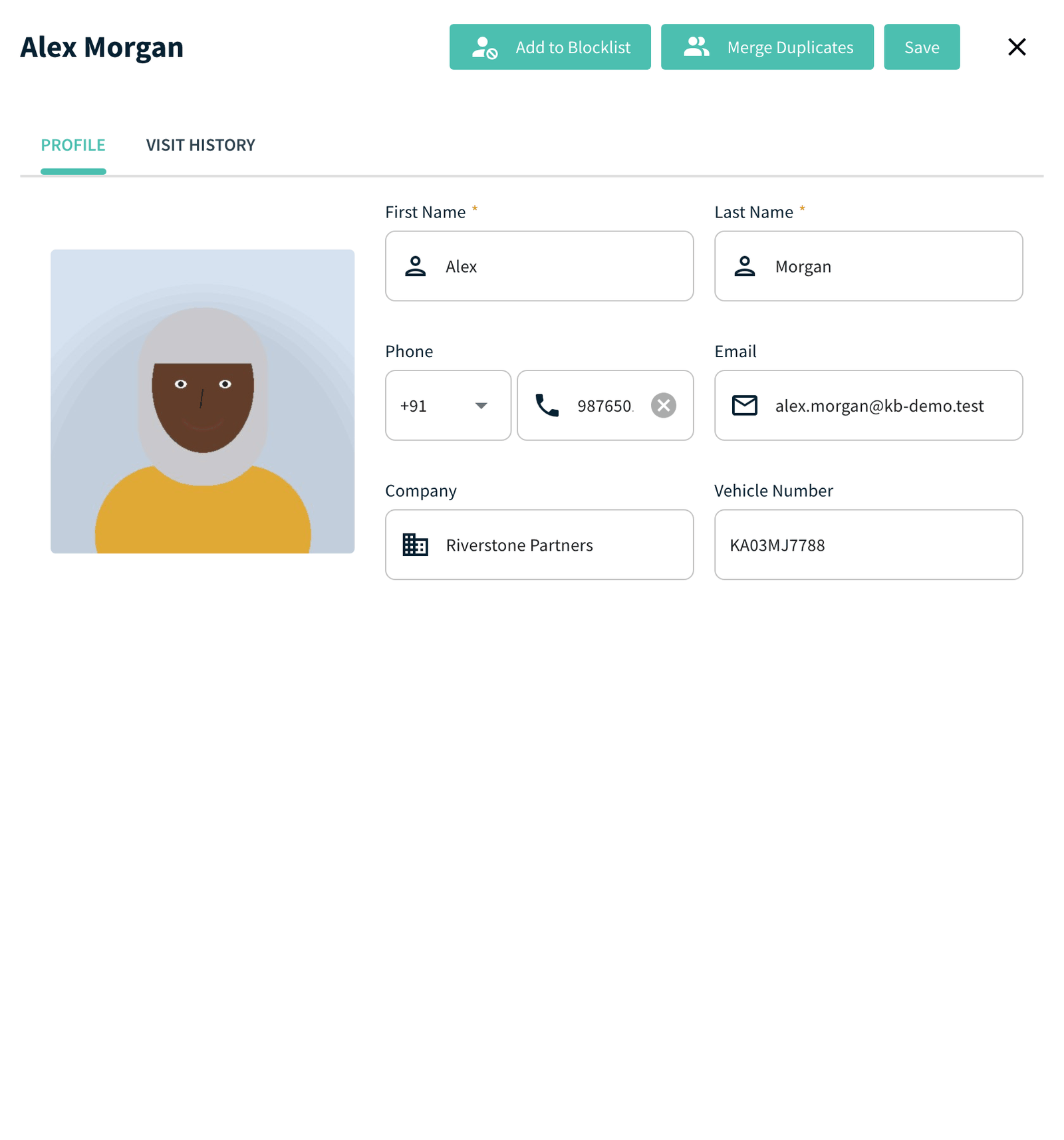Open the +91 country code dropdown
The height and width of the screenshot is (1140, 1064).
(x=448, y=406)
